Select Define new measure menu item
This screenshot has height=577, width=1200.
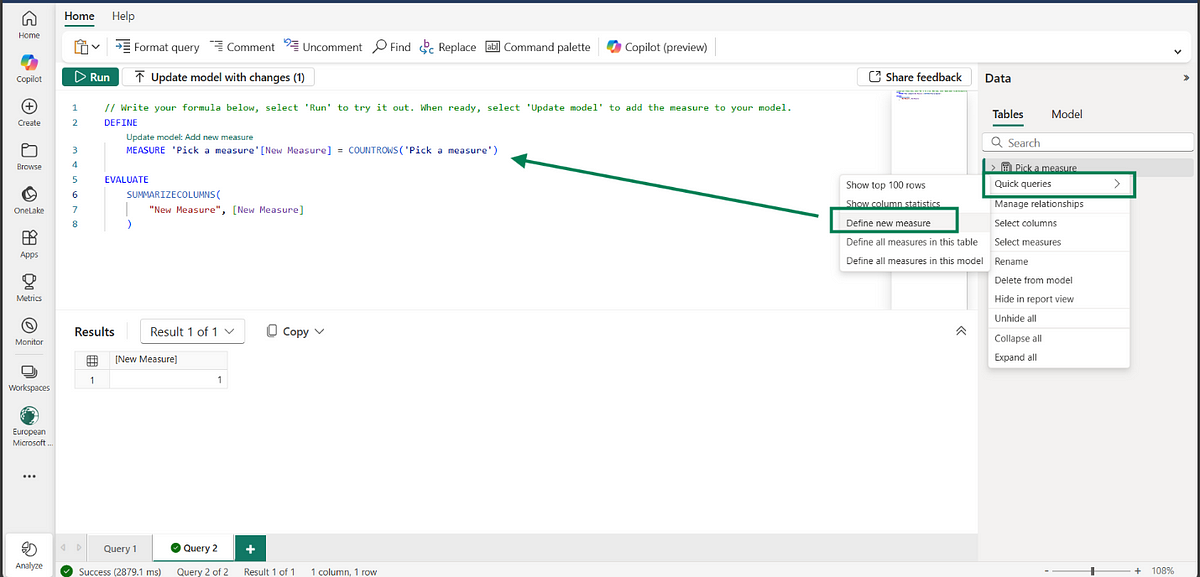point(888,223)
